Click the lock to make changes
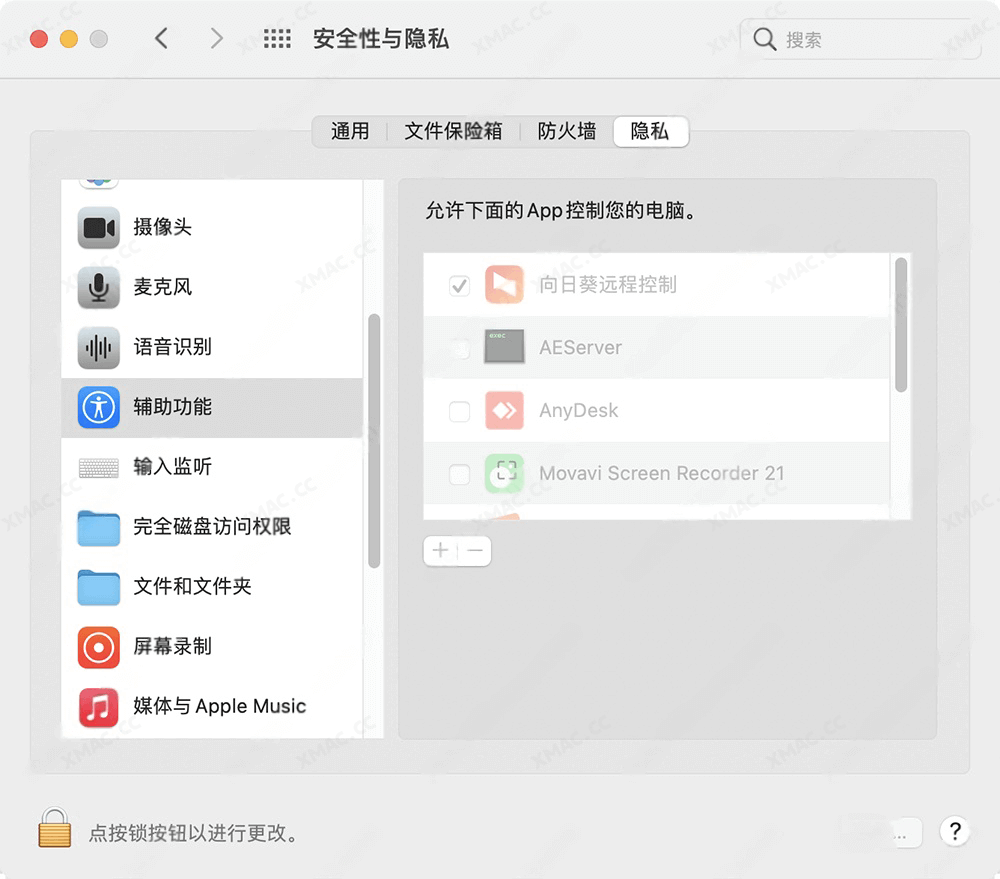 pyautogui.click(x=54, y=830)
